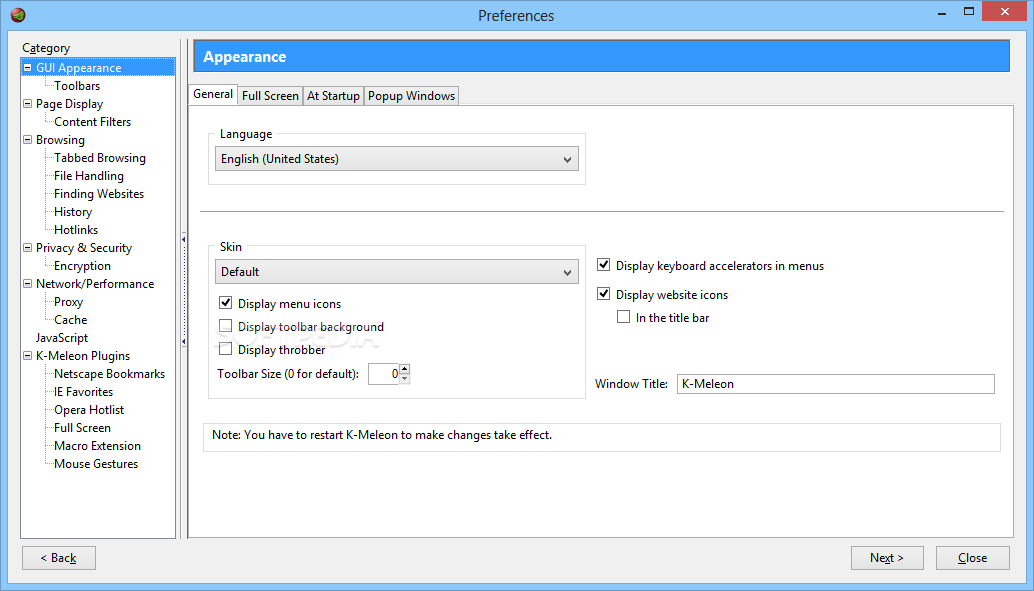This screenshot has height=591, width=1034.
Task: Select GUI Appearance label in category tree
Action: pos(78,67)
